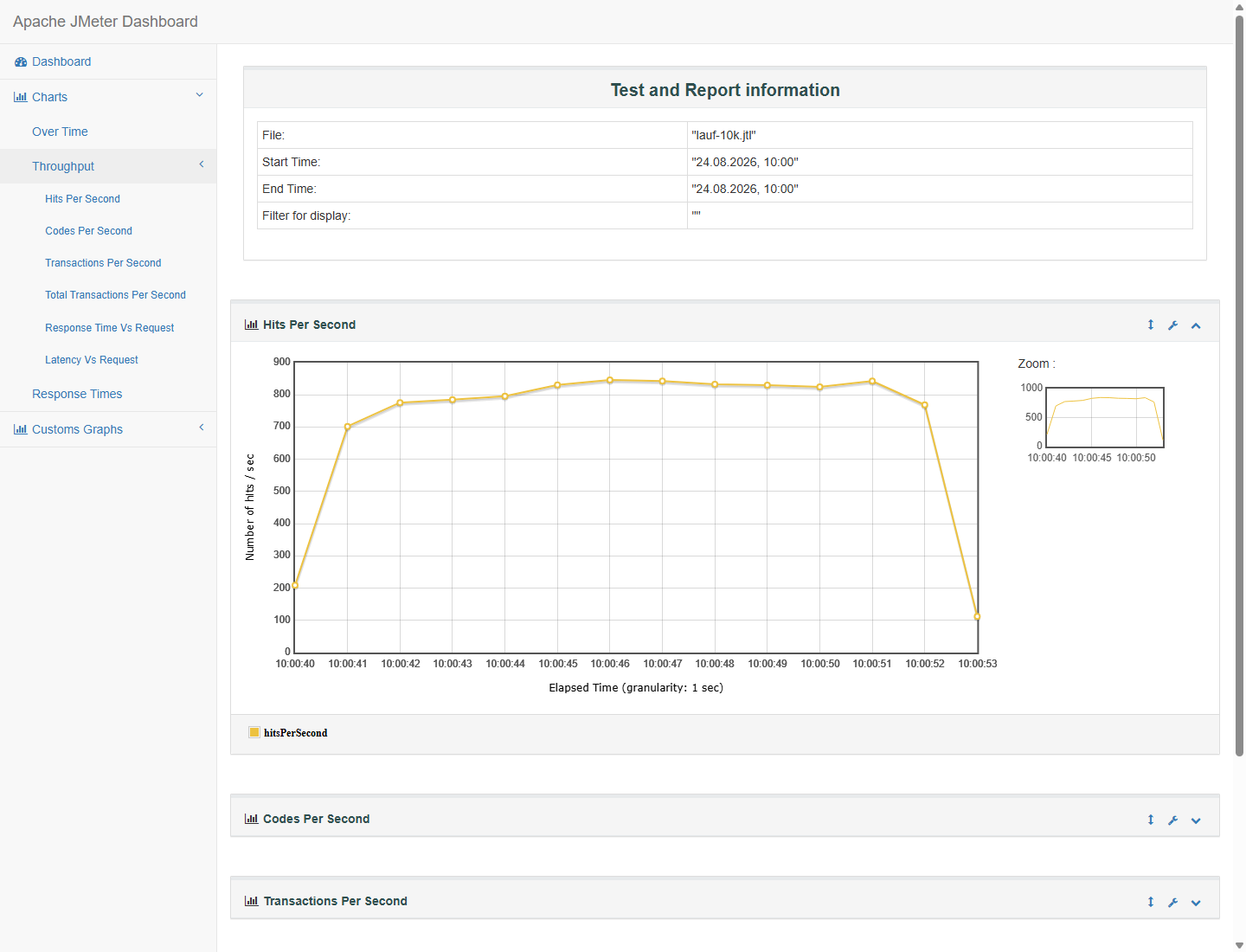Expand the Customs Graphs menu chevron

[202, 428]
